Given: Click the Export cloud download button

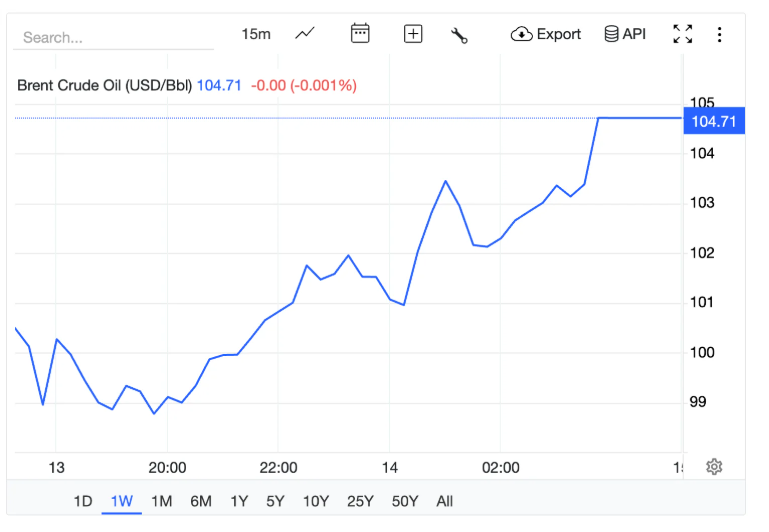Looking at the screenshot, I should [546, 34].
